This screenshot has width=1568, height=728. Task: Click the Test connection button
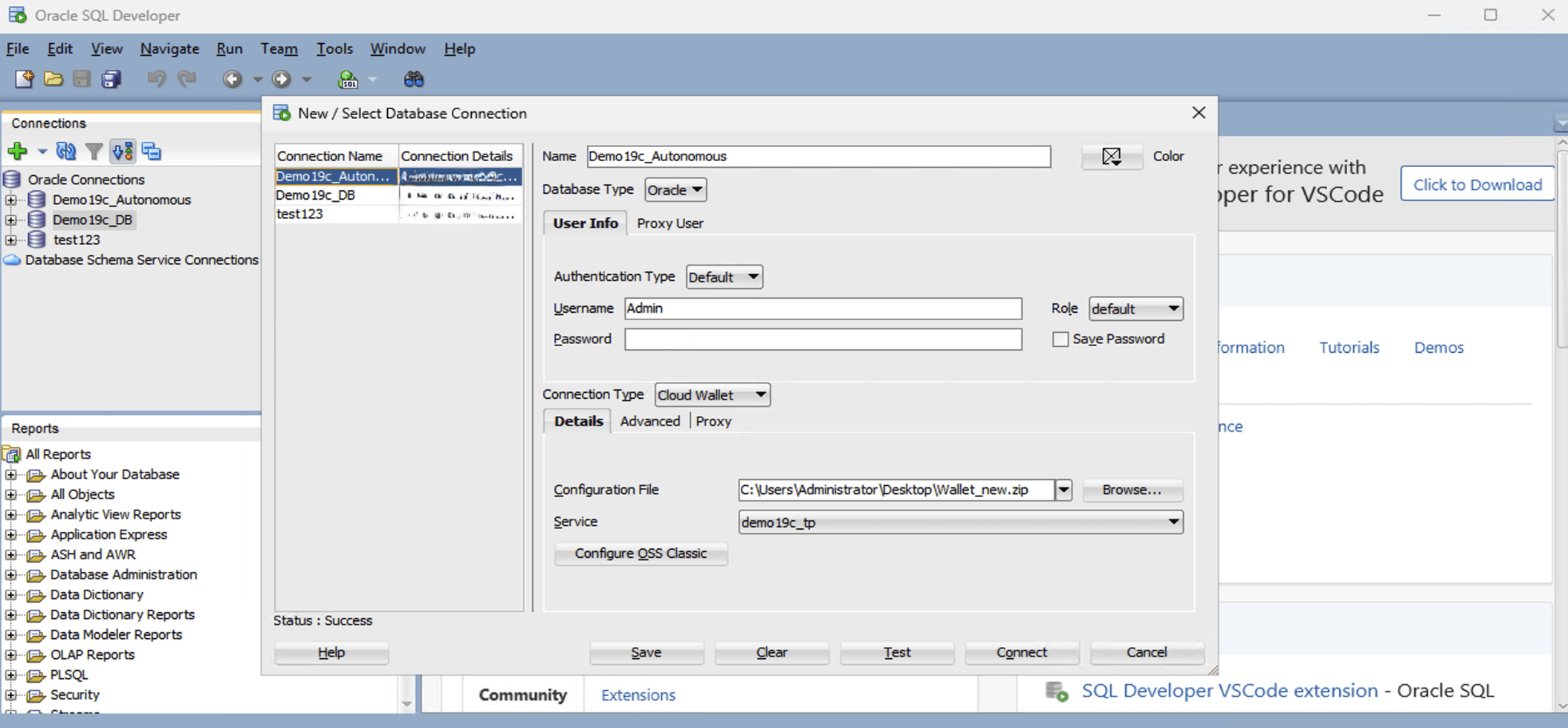896,651
